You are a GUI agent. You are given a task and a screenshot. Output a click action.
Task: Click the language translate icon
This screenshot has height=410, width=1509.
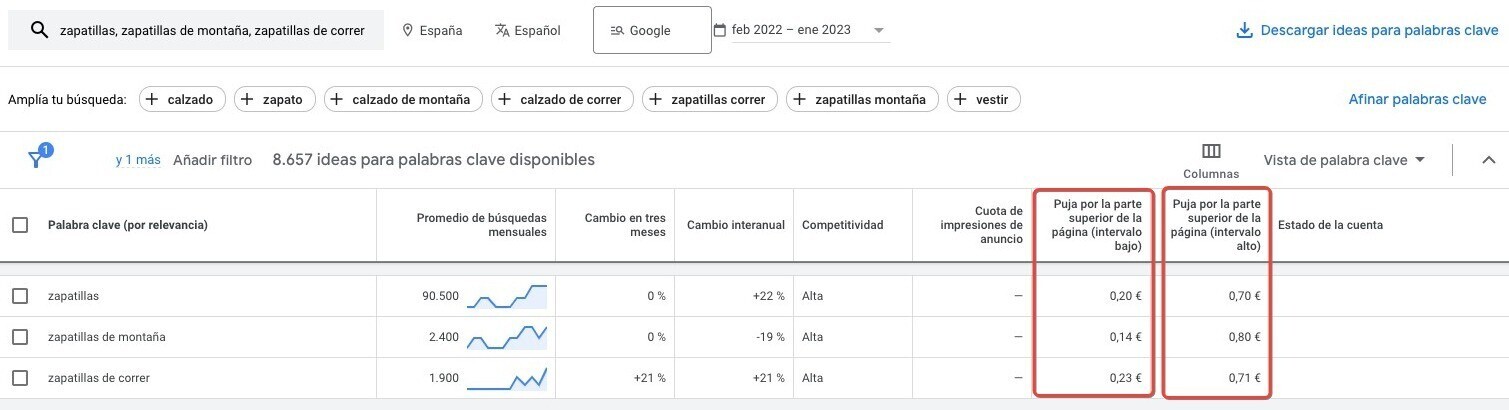coord(502,30)
